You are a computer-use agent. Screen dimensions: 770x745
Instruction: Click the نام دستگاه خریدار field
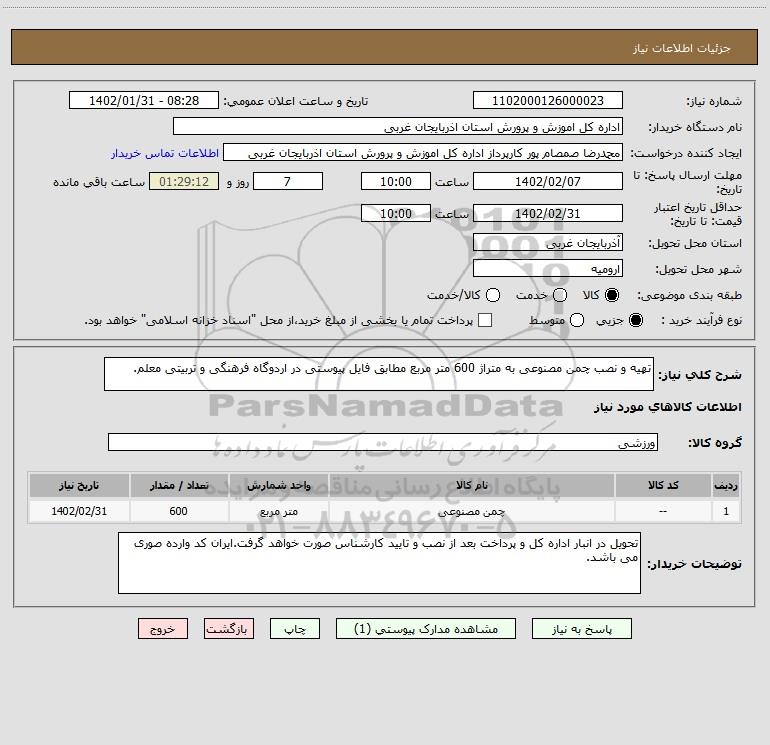click(398, 126)
